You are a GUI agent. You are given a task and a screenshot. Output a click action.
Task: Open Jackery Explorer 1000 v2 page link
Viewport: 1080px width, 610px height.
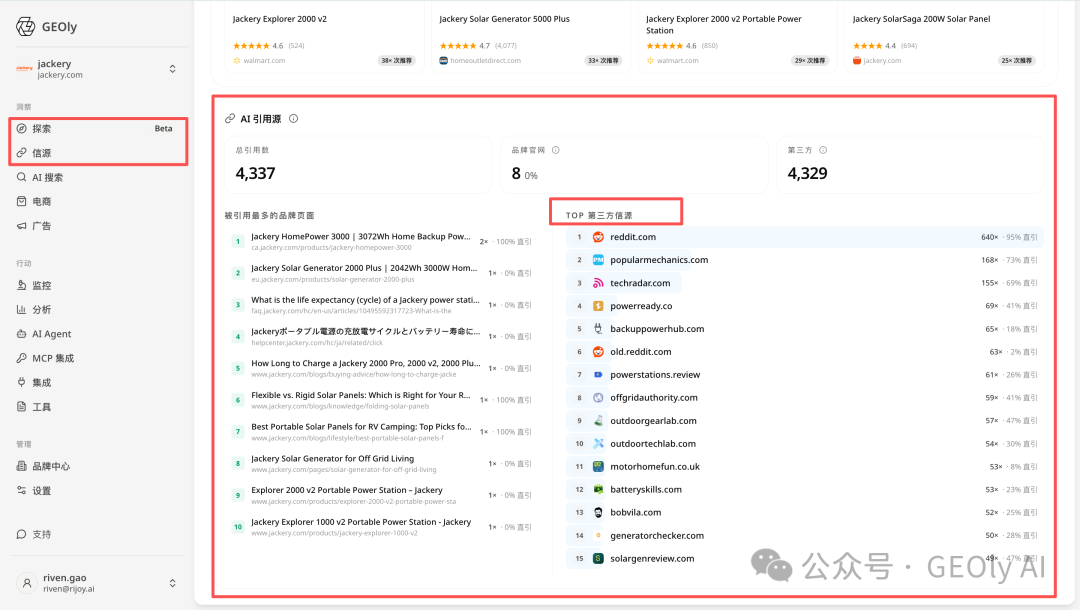click(x=361, y=522)
